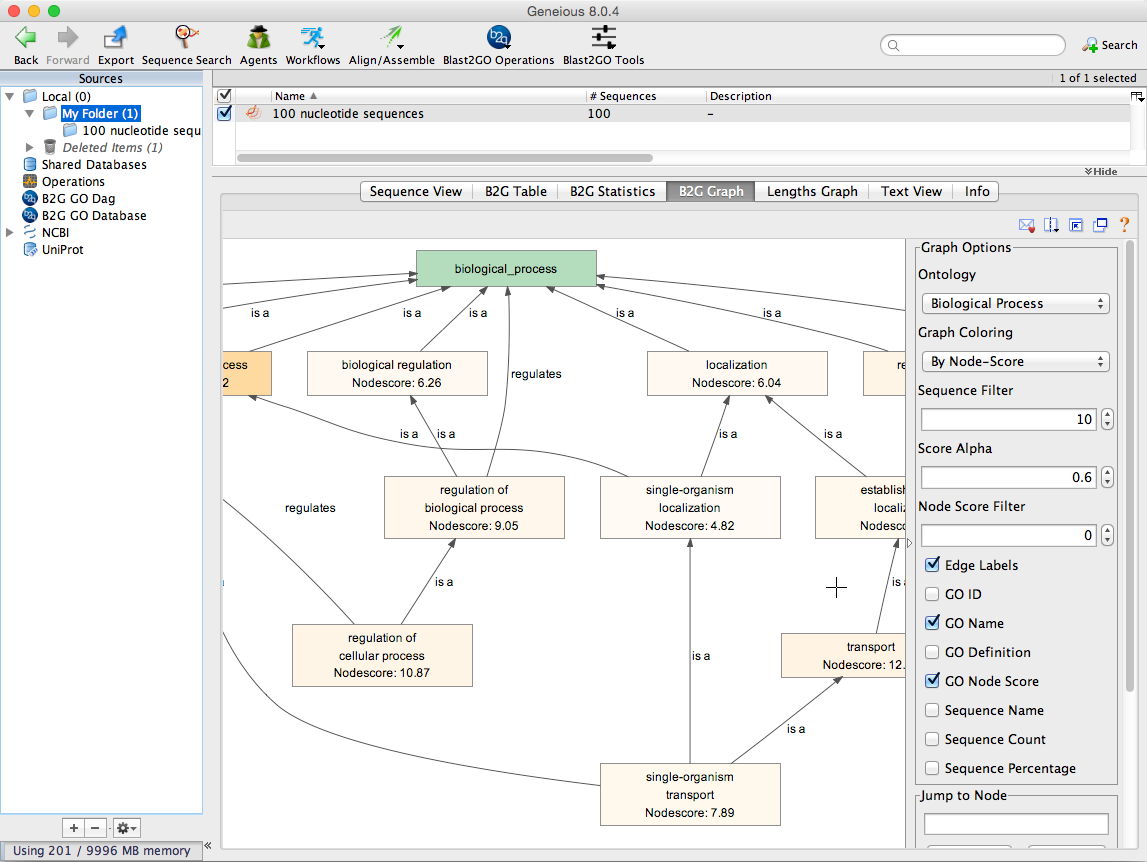Click the add folder plus button
The image size is (1147, 862).
coord(73,828)
